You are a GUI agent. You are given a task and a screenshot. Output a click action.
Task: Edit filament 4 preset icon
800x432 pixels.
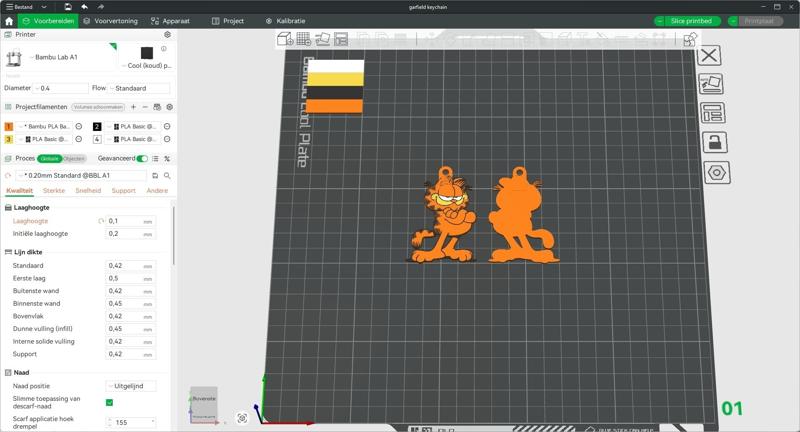pyautogui.click(x=167, y=139)
